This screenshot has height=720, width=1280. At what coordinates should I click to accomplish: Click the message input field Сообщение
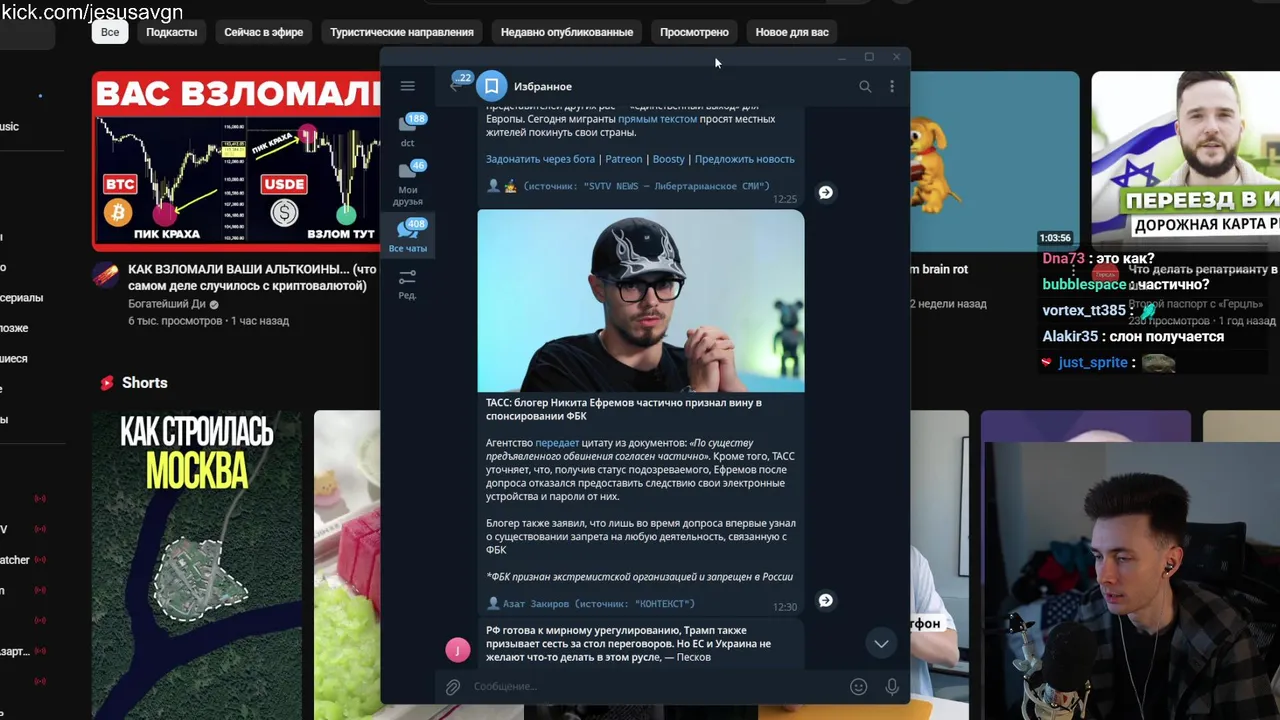tap(655, 687)
